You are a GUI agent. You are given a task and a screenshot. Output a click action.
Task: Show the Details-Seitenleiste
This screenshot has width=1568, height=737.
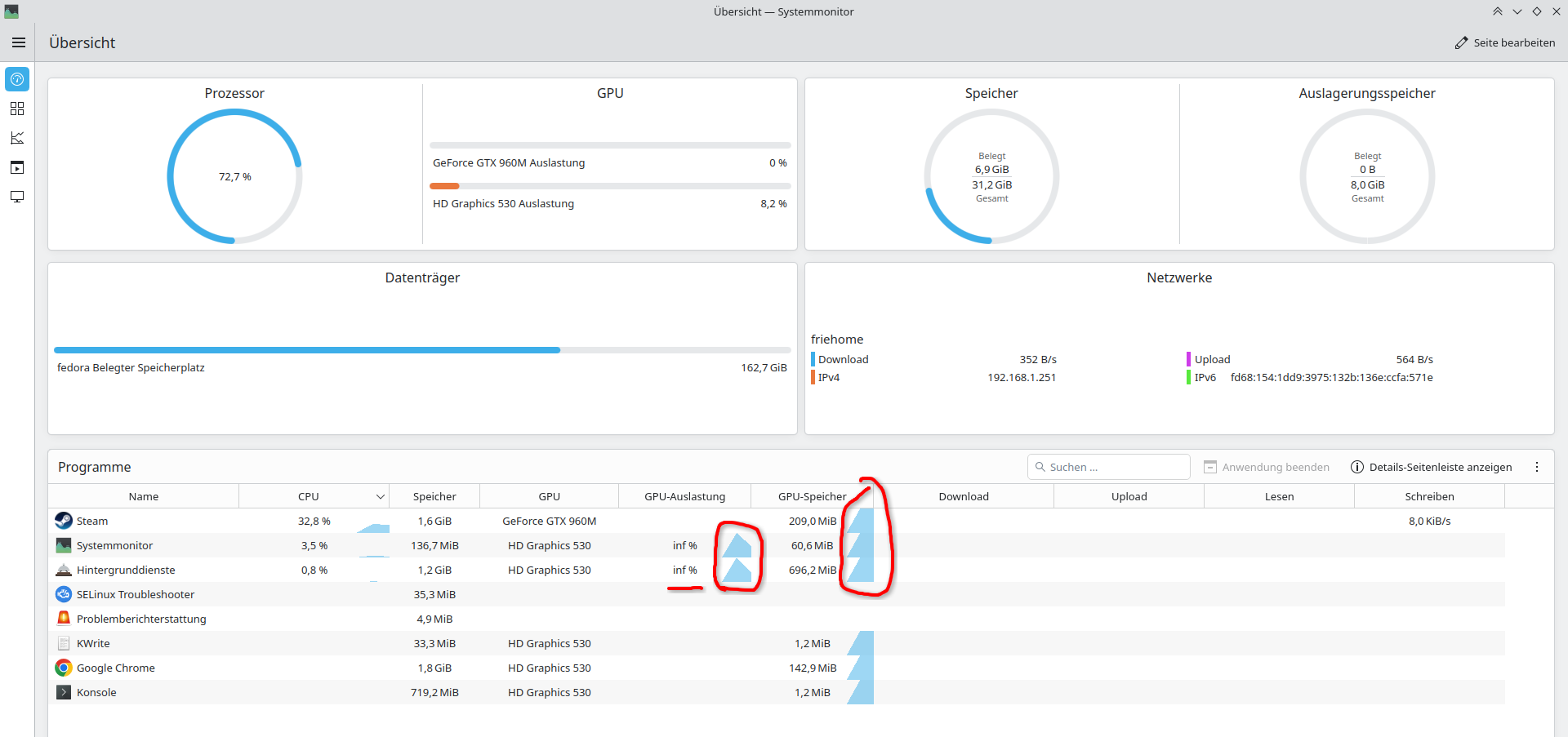[1441, 467]
